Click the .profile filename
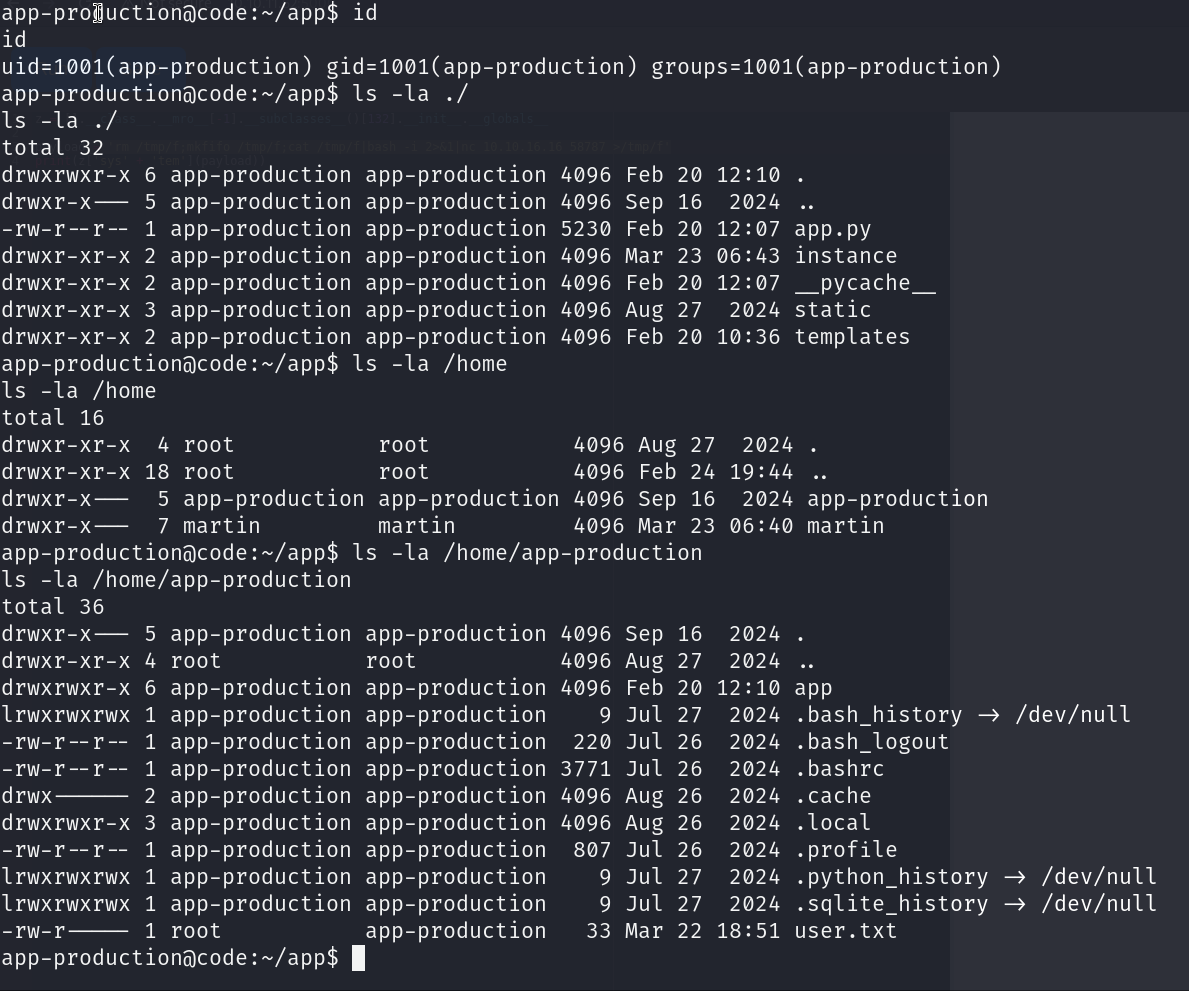 845,850
